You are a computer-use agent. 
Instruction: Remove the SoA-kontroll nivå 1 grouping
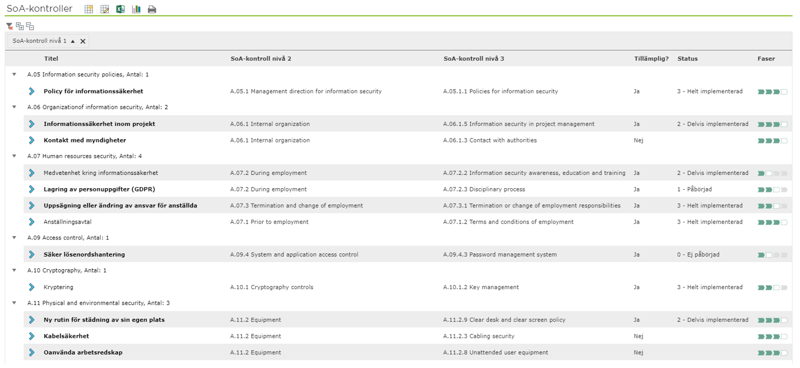pyautogui.click(x=83, y=41)
